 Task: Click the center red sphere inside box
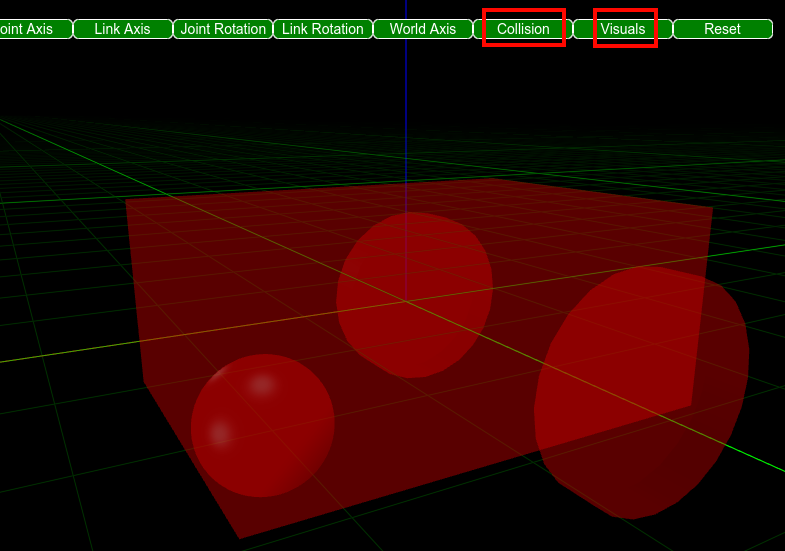click(x=415, y=294)
